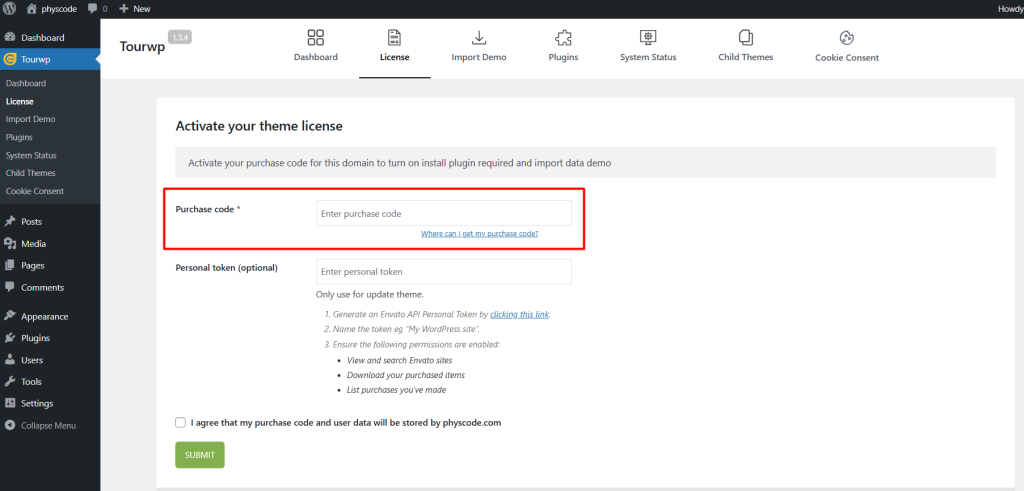Image resolution: width=1024 pixels, height=491 pixels.
Task: Click the Tourwp label in sidebar
Action: click(x=36, y=59)
